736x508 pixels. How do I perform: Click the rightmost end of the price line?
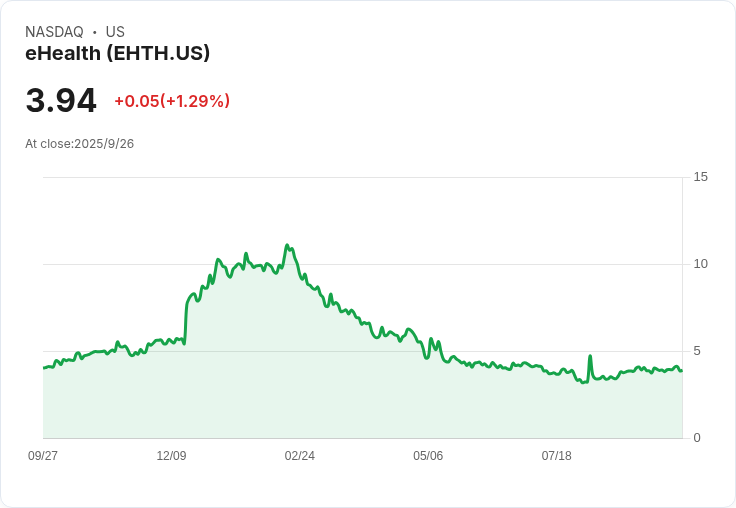(x=682, y=370)
